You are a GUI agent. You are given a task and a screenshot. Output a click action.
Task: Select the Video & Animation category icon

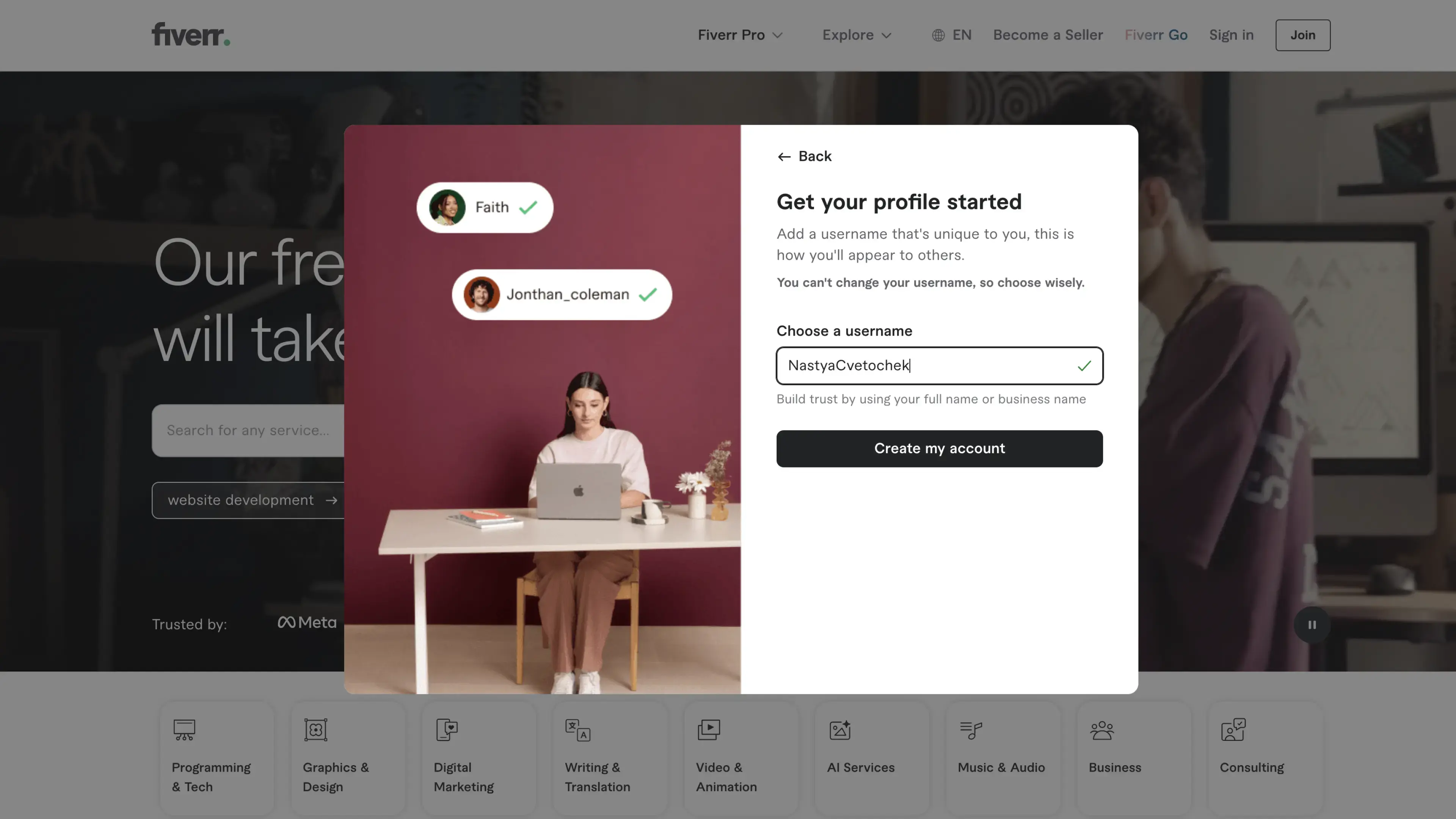pyautogui.click(x=709, y=730)
